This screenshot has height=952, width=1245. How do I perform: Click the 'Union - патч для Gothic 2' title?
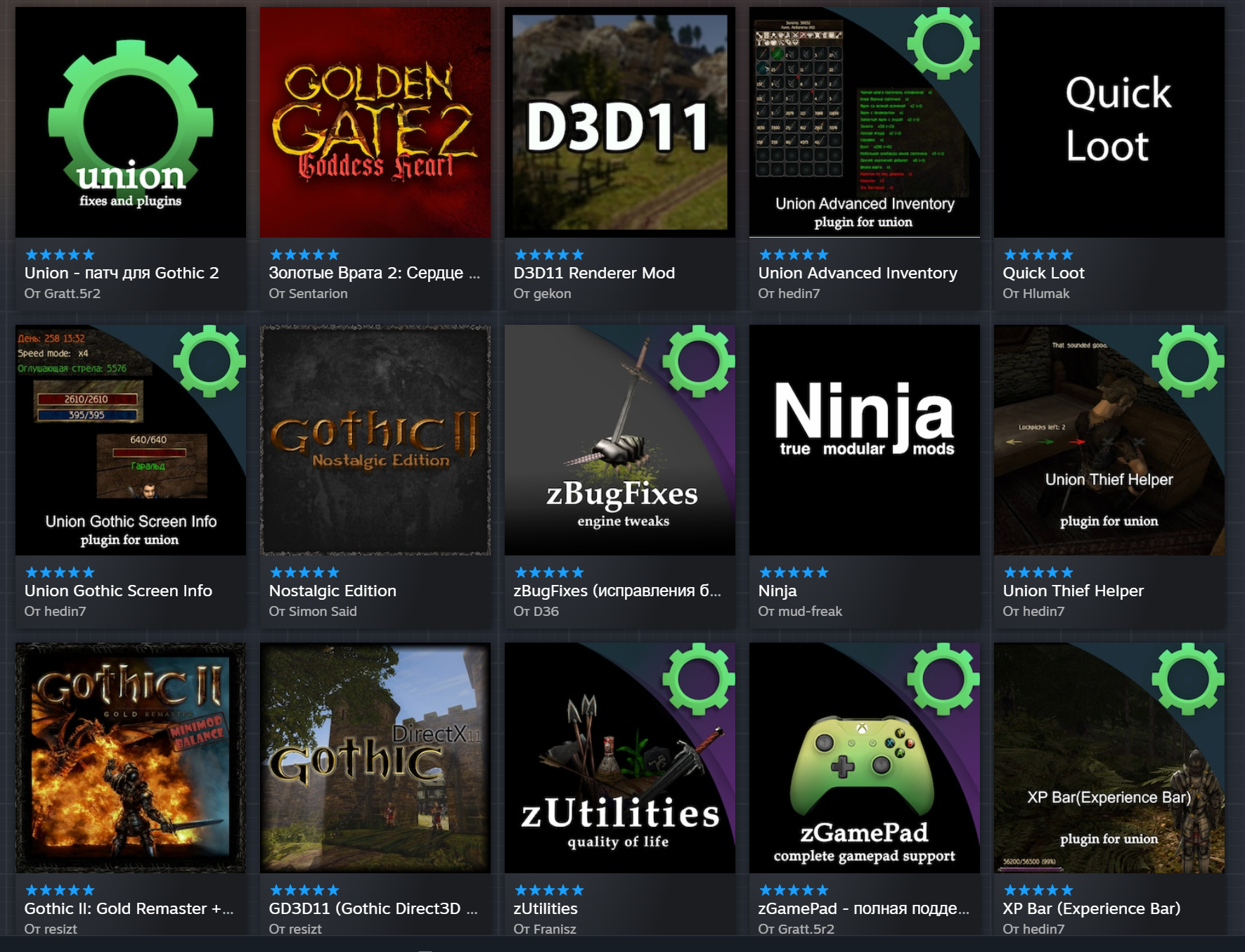click(x=122, y=273)
